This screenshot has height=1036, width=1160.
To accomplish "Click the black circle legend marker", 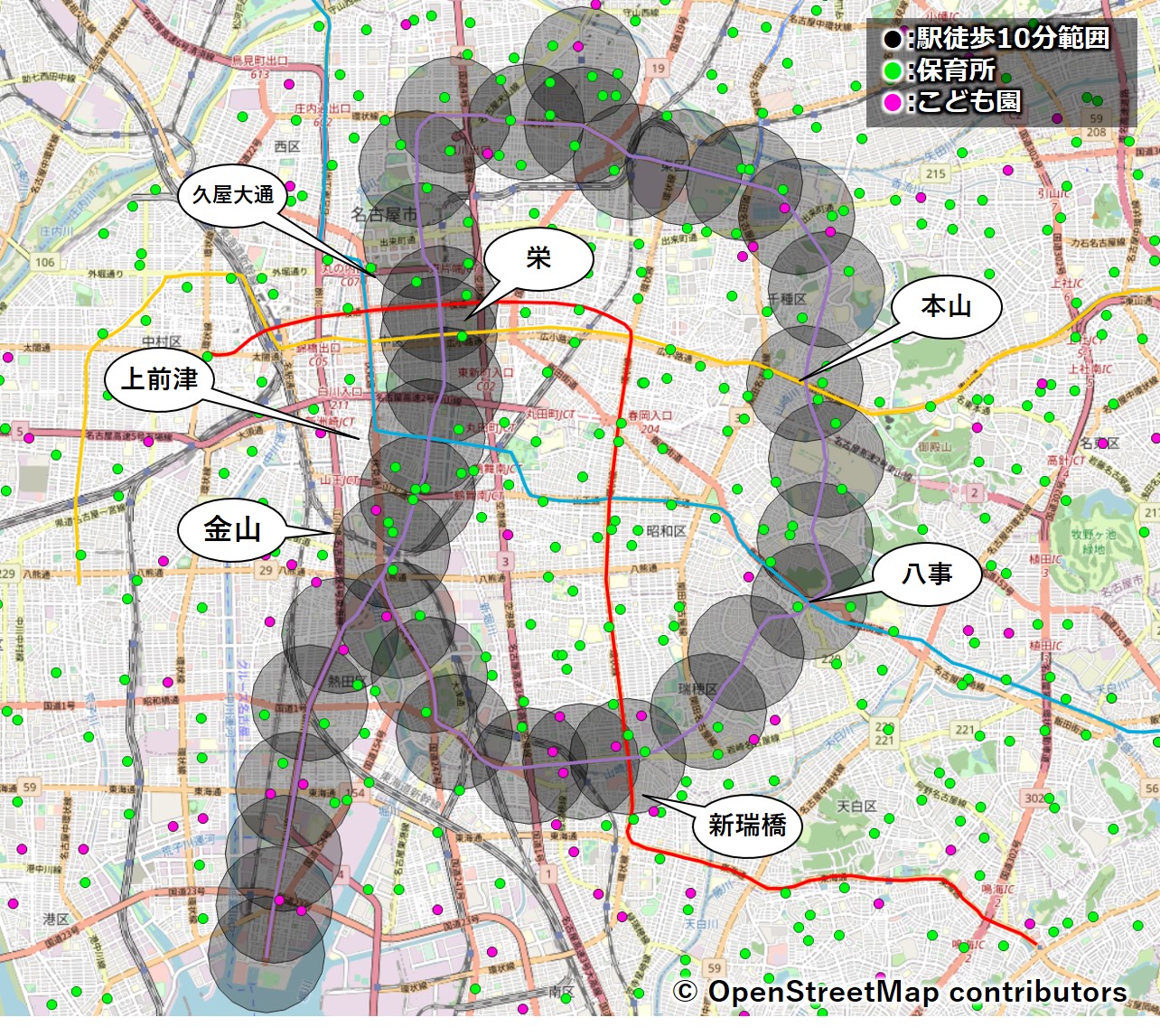I will [893, 39].
